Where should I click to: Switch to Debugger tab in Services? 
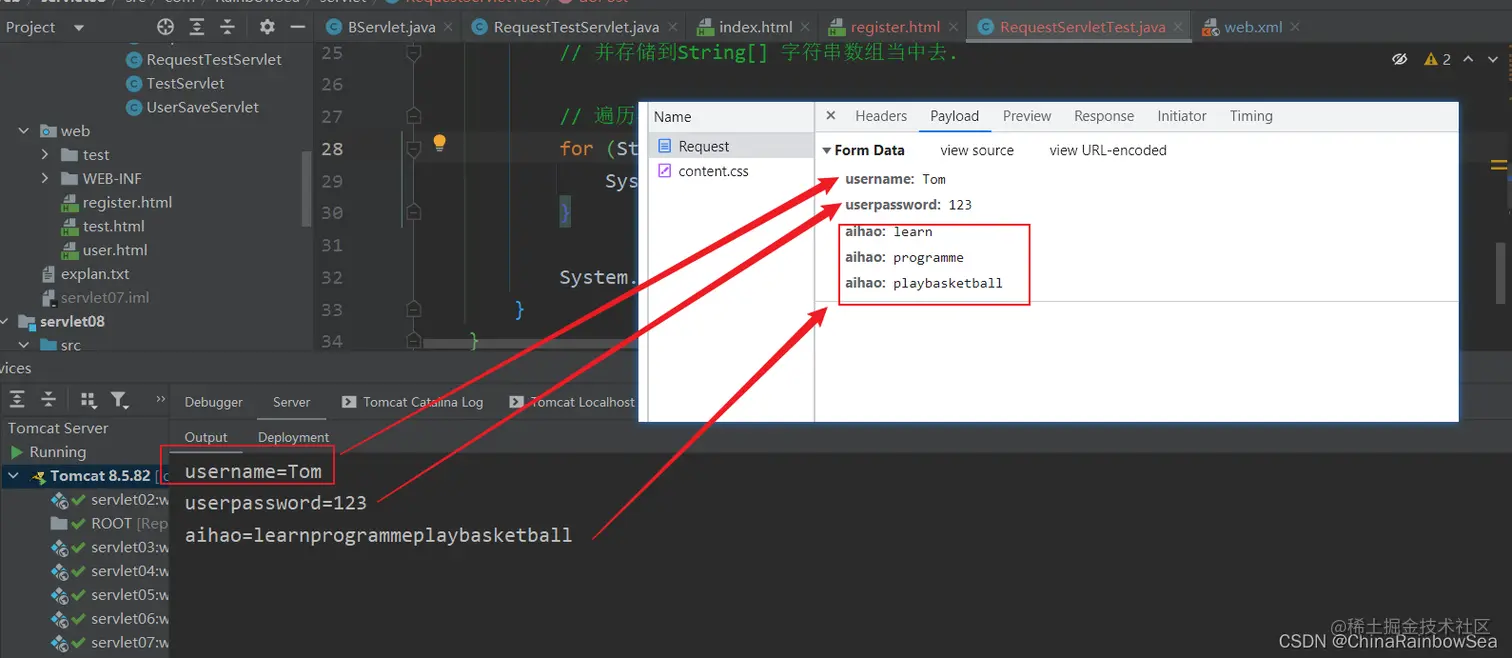(x=214, y=402)
